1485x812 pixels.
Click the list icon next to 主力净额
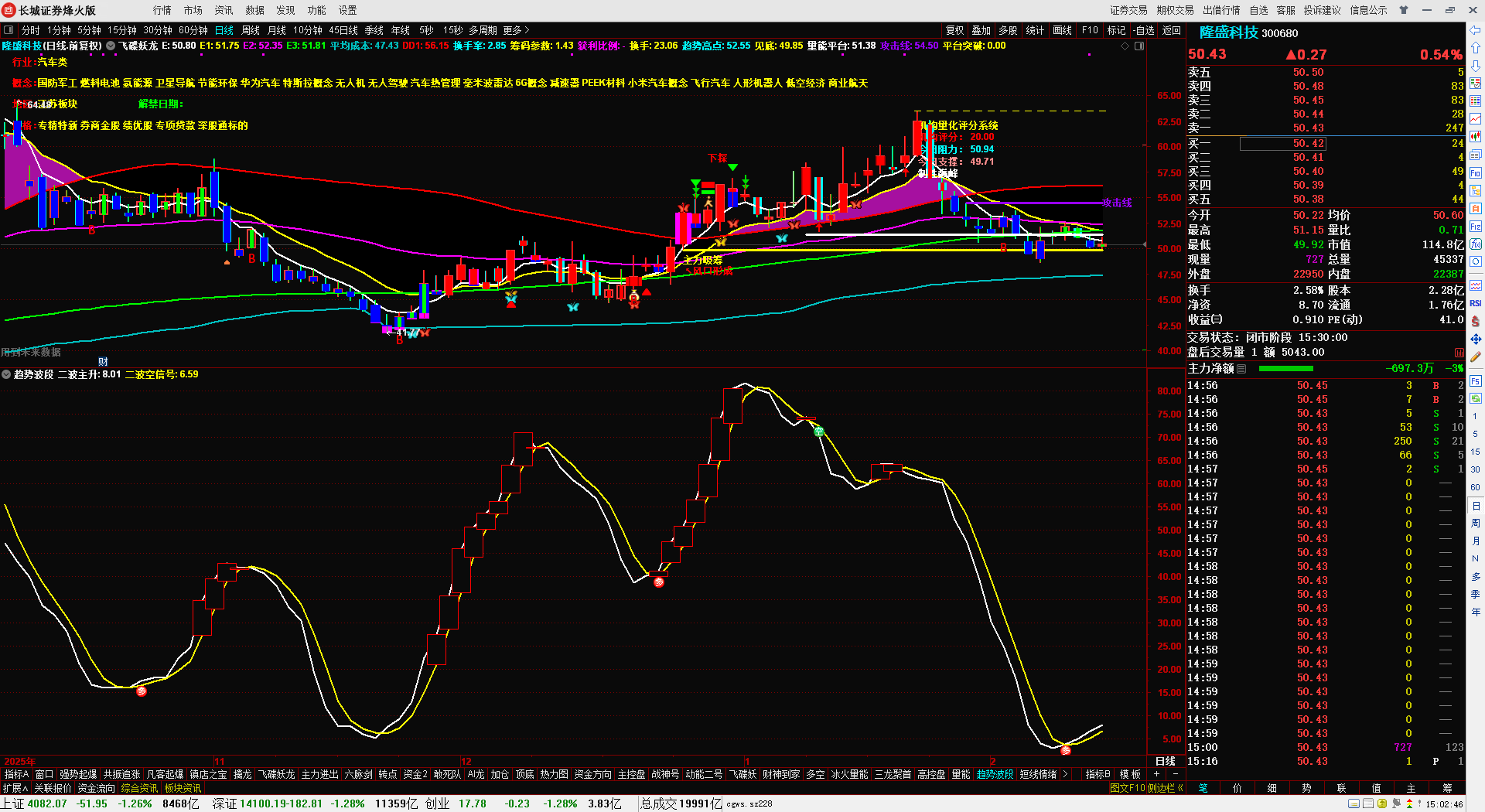coord(1241,369)
